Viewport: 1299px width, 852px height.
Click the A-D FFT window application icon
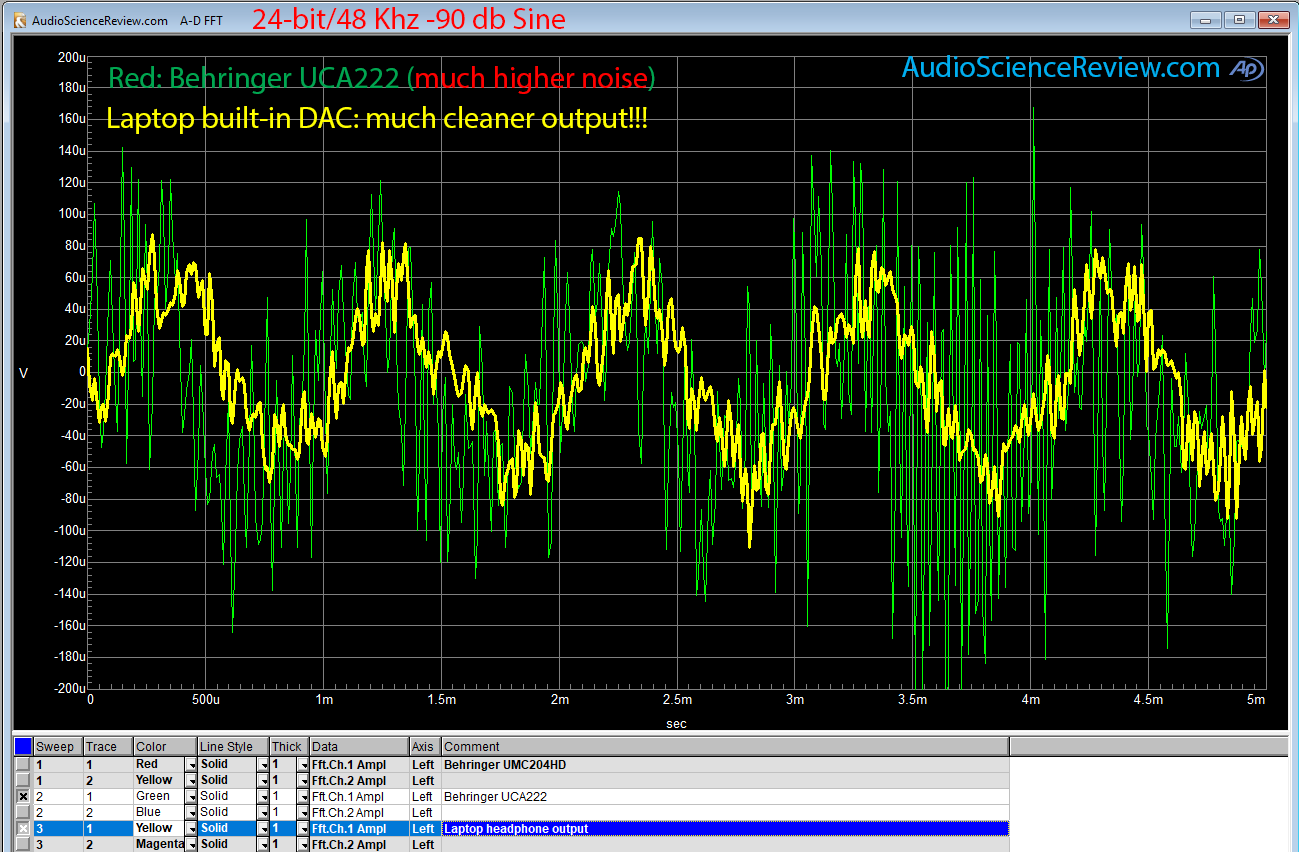[x=19, y=19]
